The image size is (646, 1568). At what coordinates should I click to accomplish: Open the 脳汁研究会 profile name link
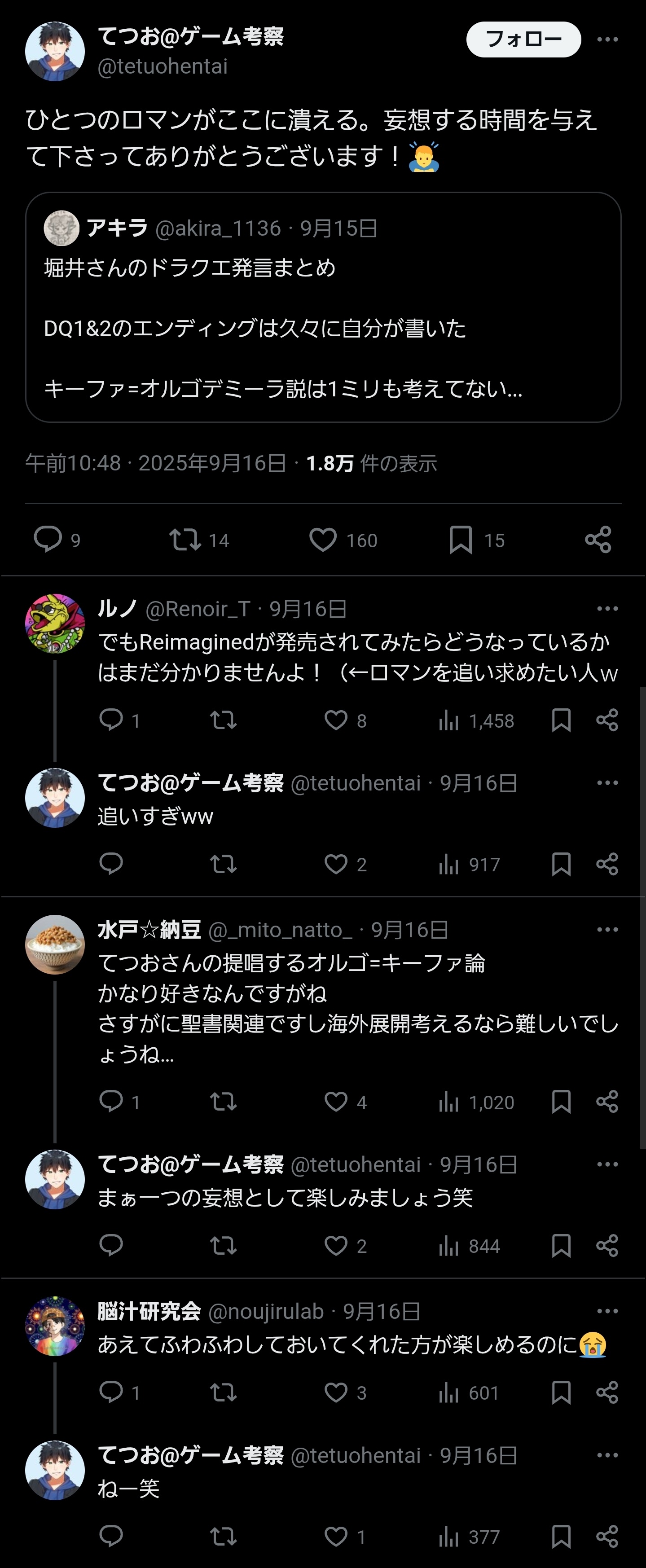tap(149, 1311)
